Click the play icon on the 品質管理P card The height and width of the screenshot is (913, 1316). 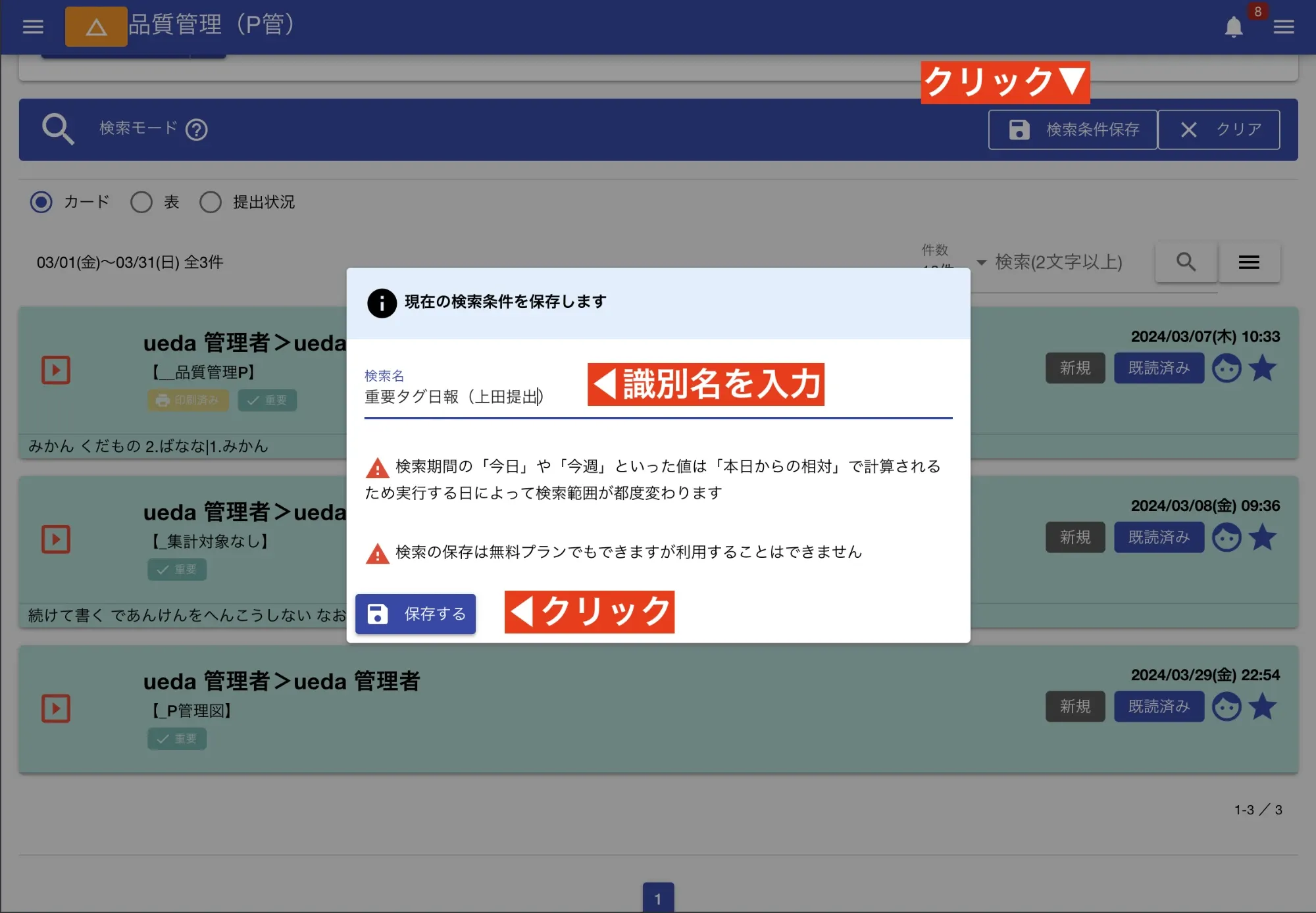tap(55, 370)
